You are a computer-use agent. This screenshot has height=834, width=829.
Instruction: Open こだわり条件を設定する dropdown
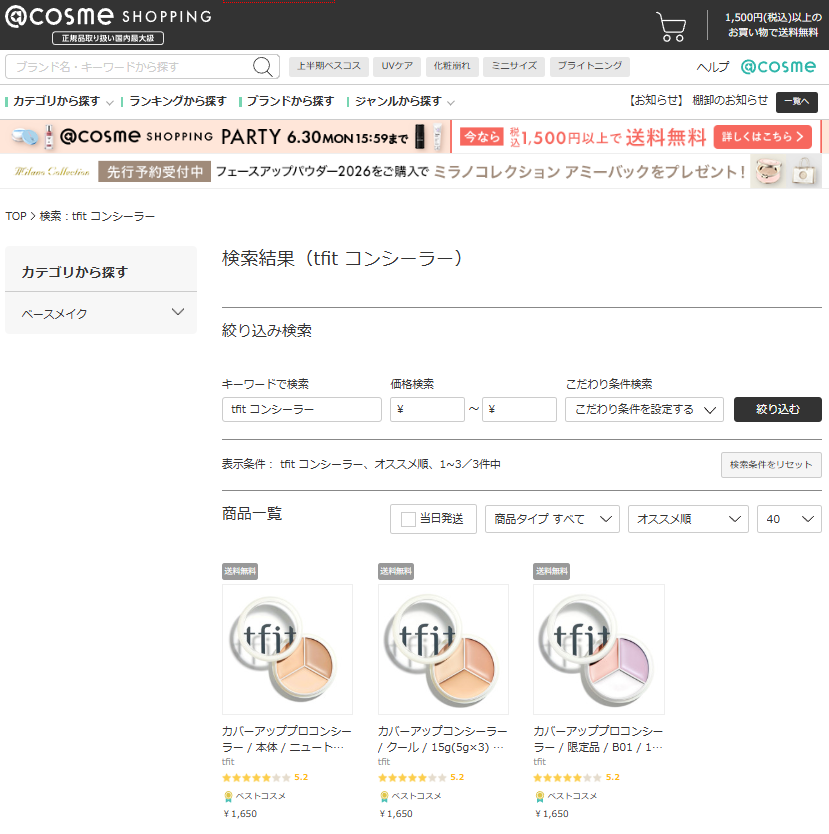click(x=644, y=410)
